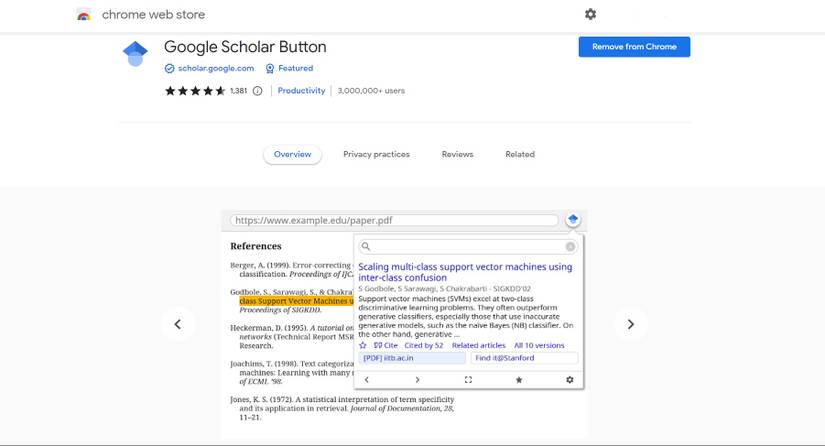This screenshot has height=446, width=825.
Task: Click the Featured badge icon
Action: (x=270, y=69)
